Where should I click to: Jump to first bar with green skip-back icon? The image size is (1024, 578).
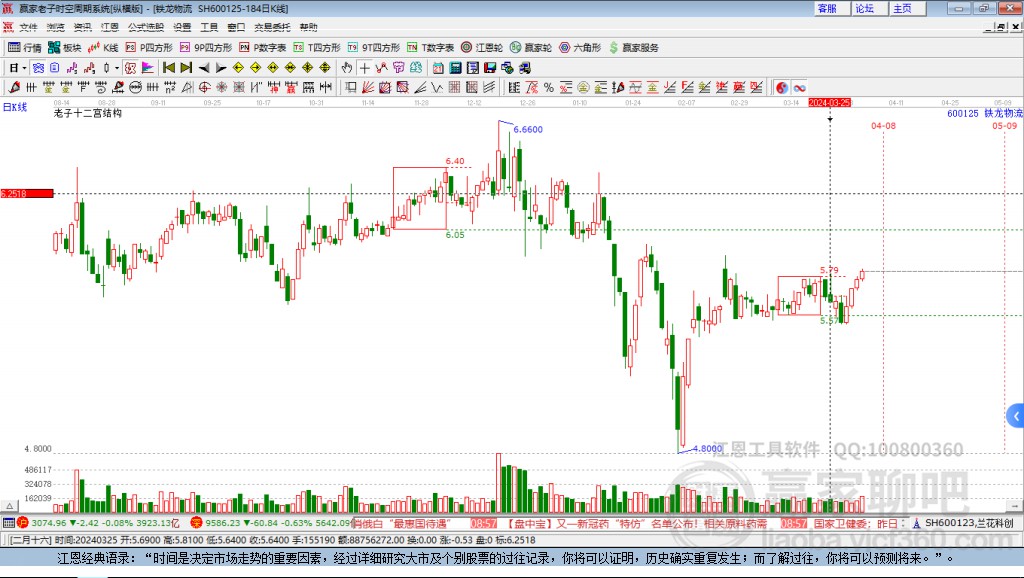click(168, 68)
